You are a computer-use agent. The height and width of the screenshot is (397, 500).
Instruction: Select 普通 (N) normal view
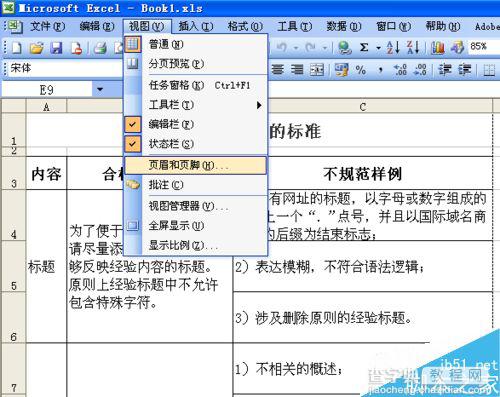(x=196, y=44)
